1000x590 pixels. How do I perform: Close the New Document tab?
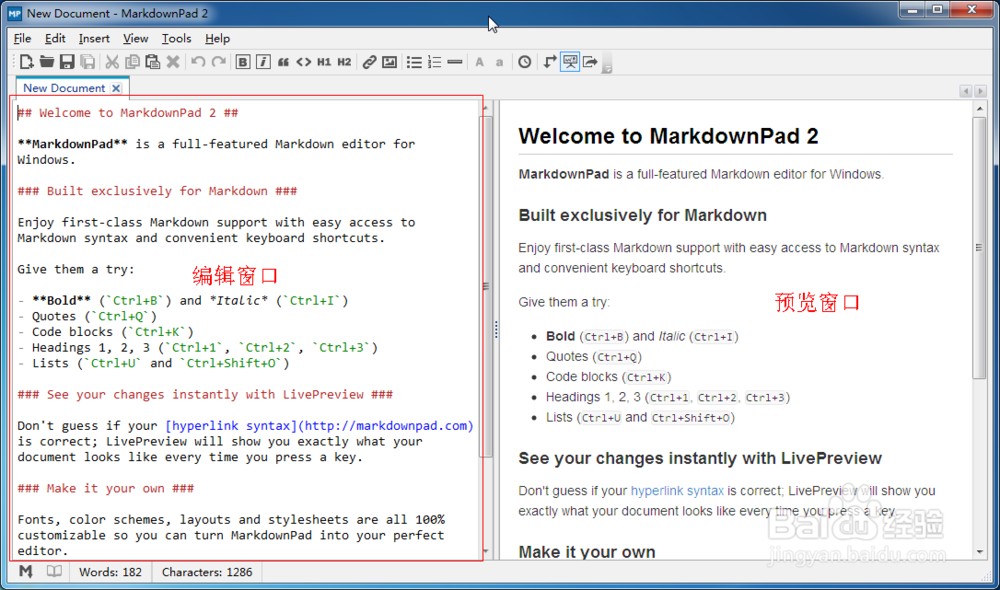click(116, 87)
